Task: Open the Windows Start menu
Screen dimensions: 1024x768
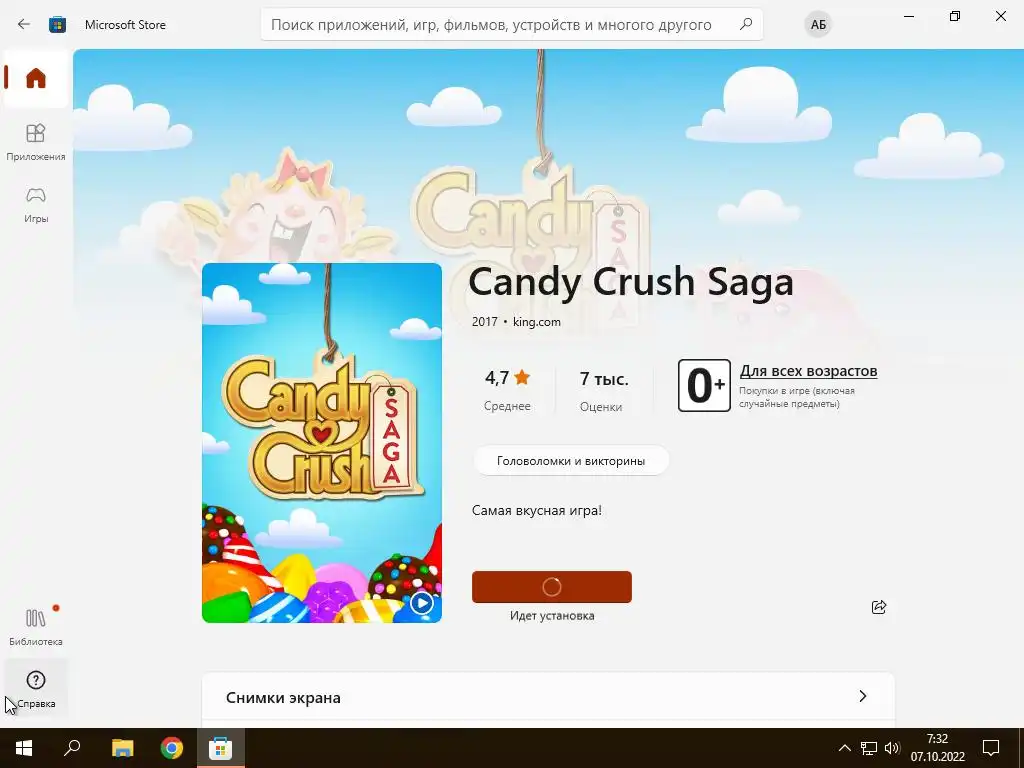Action: coord(24,748)
